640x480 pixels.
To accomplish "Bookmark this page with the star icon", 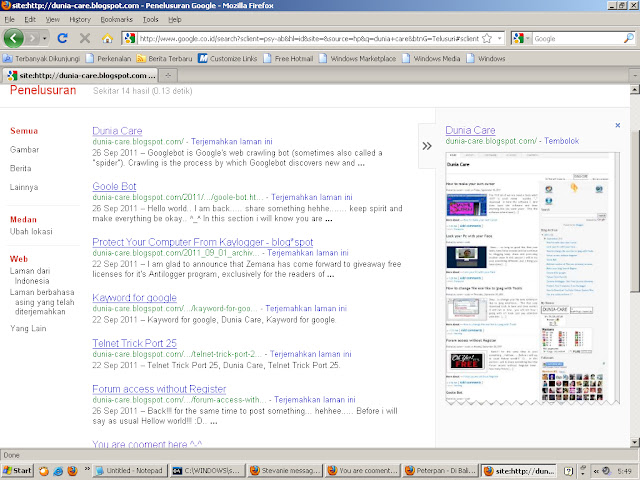I will (487, 38).
